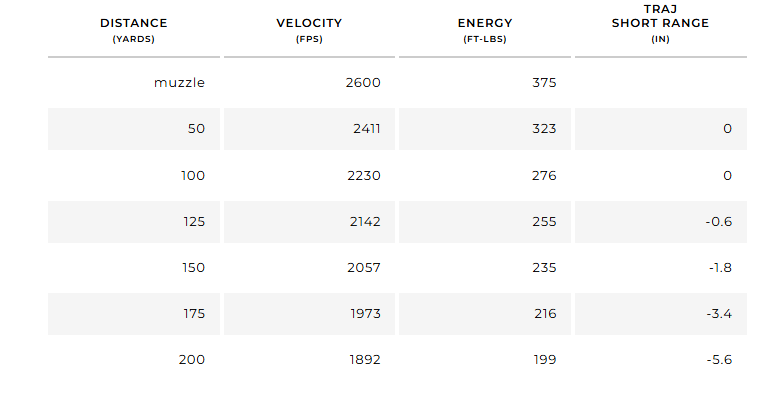This screenshot has height=397, width=772.
Task: Click the TRAJ SHORT RANGE column header
Action: (660, 23)
